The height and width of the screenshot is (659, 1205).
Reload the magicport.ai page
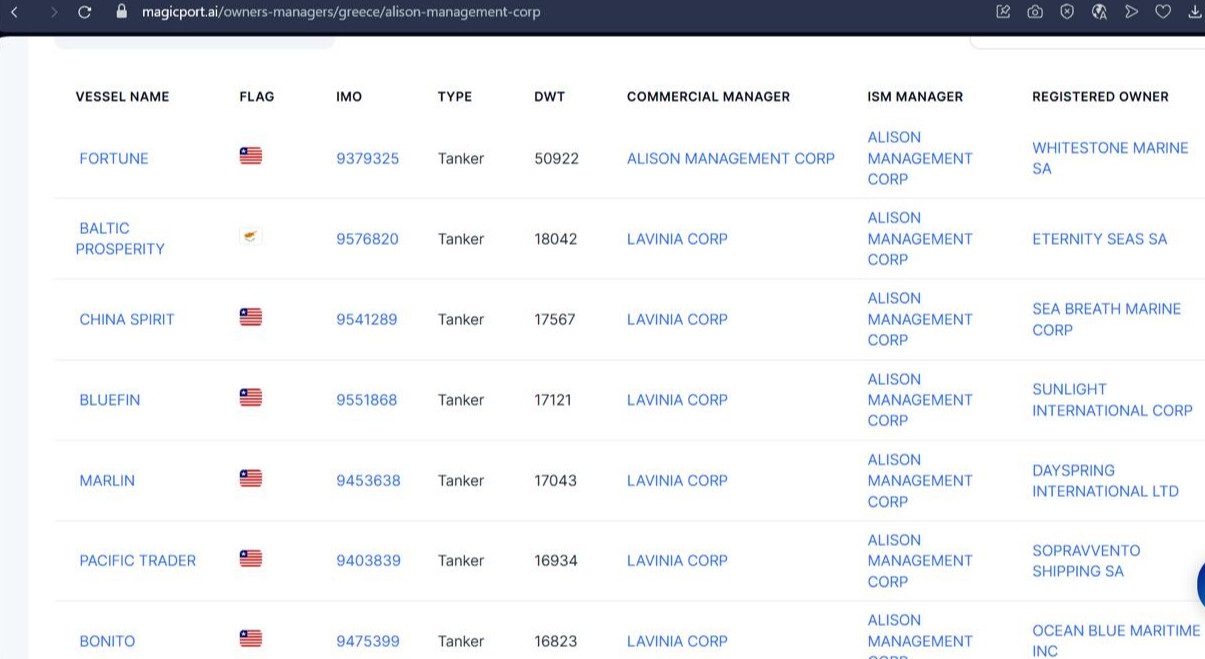pyautogui.click(x=85, y=12)
